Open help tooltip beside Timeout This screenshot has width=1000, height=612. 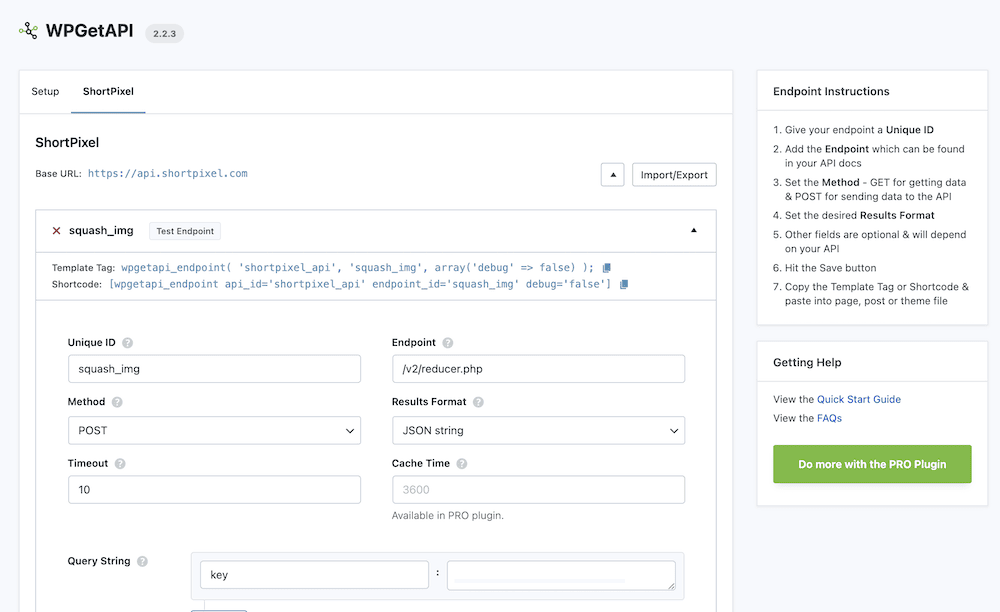(x=120, y=463)
